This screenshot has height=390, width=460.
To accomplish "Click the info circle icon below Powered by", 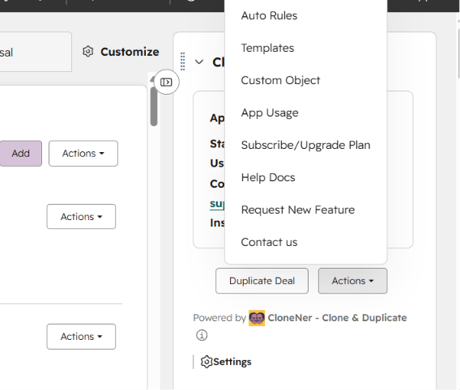I will pos(202,335).
